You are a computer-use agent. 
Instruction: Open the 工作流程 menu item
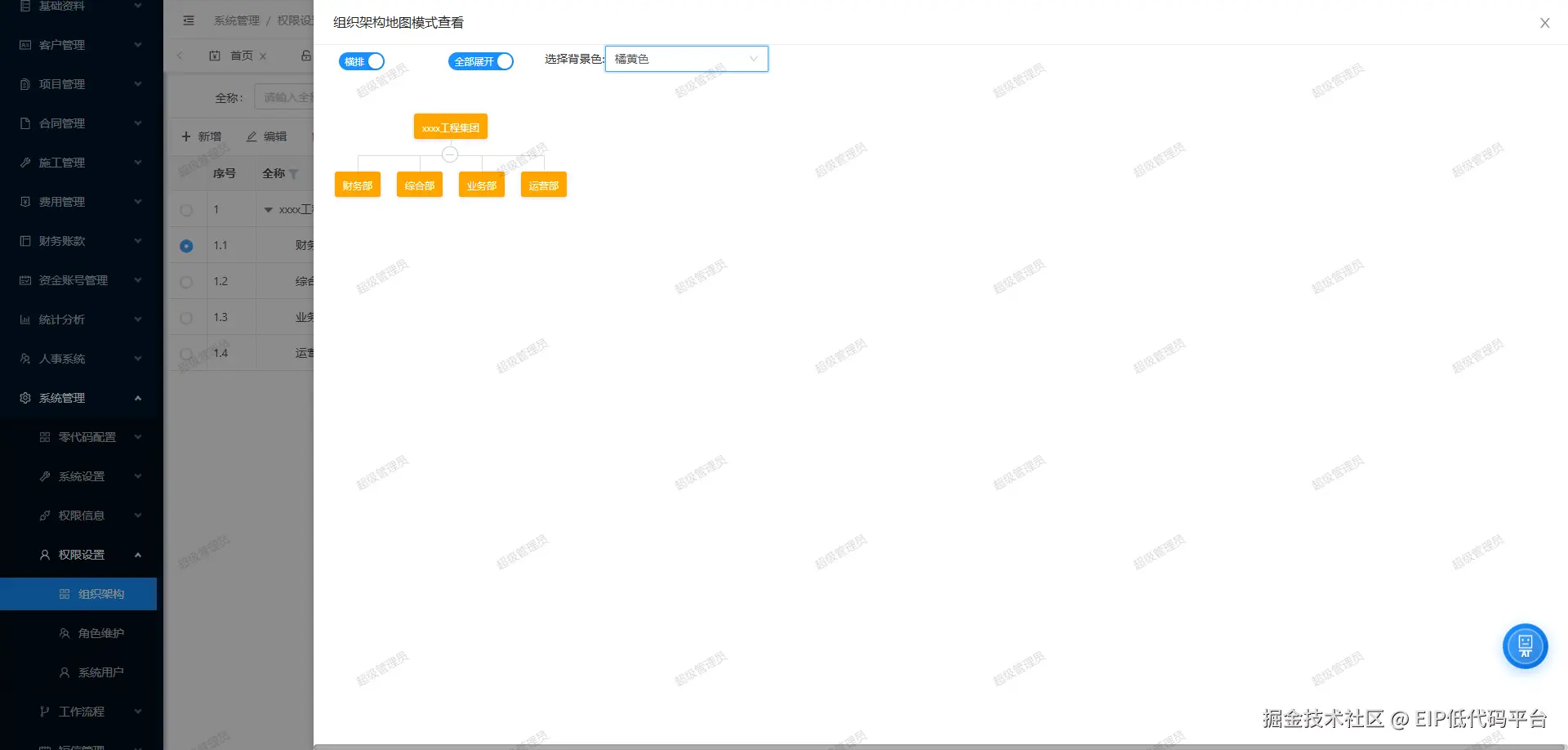pos(78,712)
